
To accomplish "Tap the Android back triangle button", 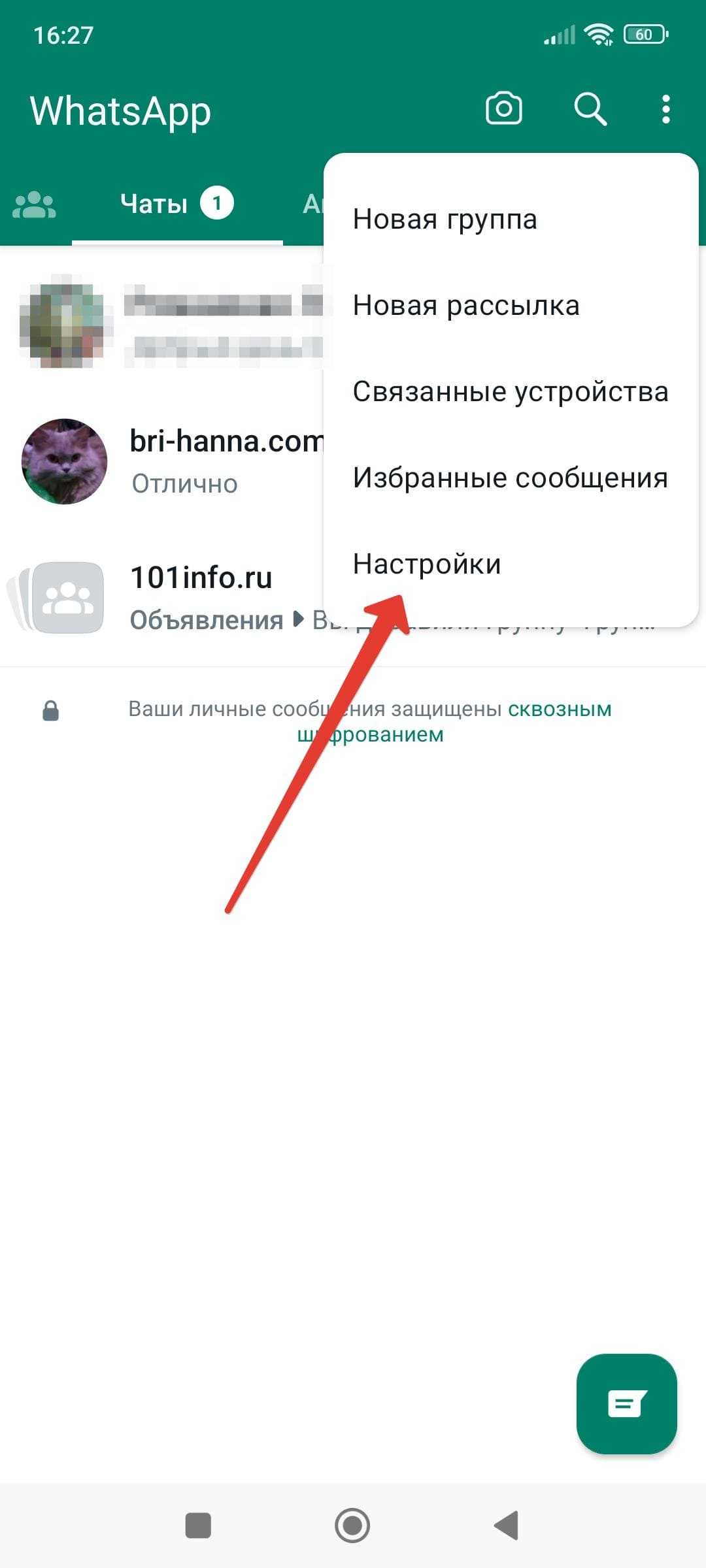I will 507,1526.
